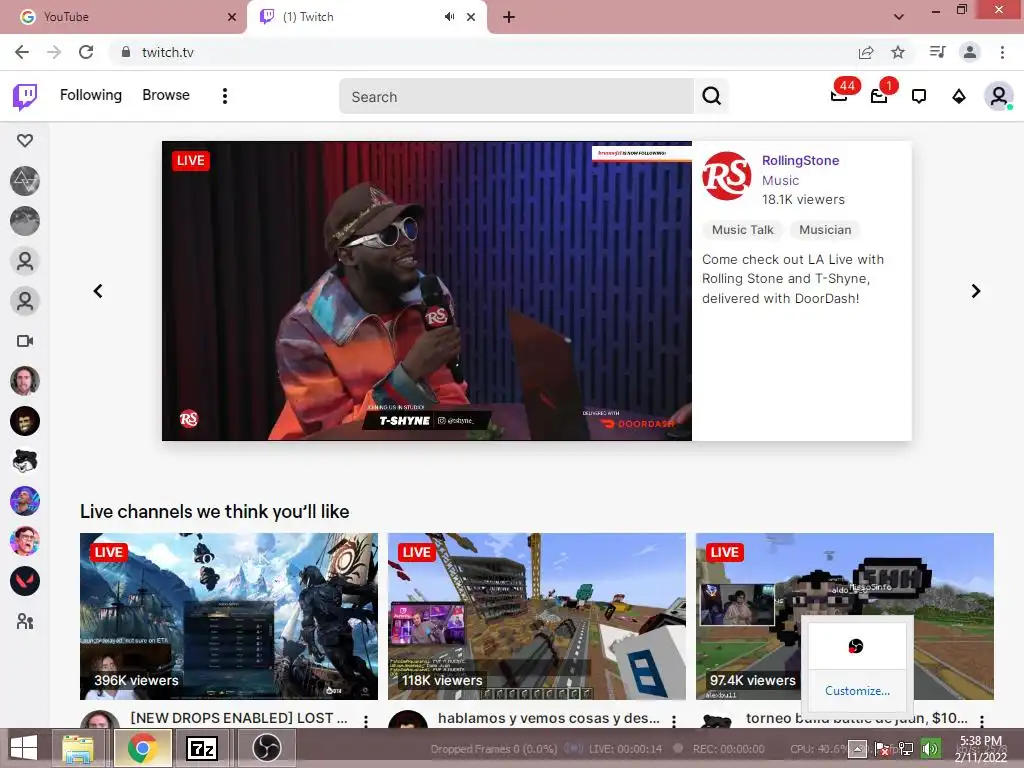
Task: Click the OBS icon in tray popup
Action: point(856,647)
